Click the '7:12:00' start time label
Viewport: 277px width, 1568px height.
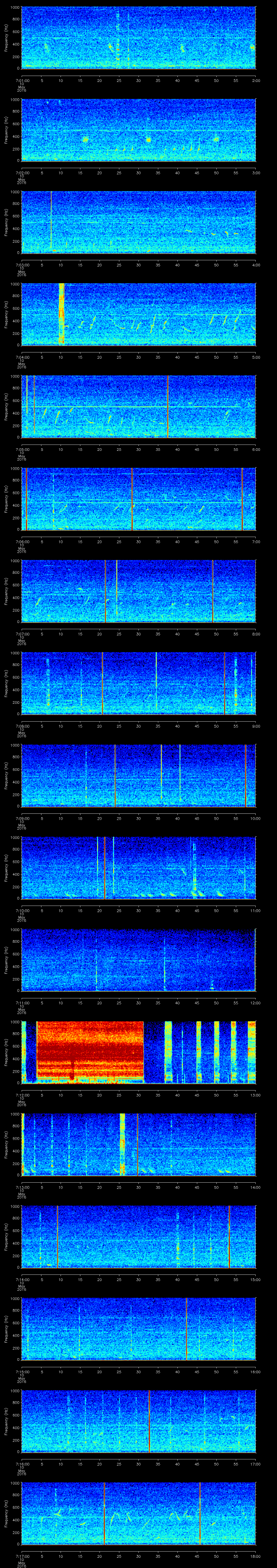pyautogui.click(x=22, y=1095)
